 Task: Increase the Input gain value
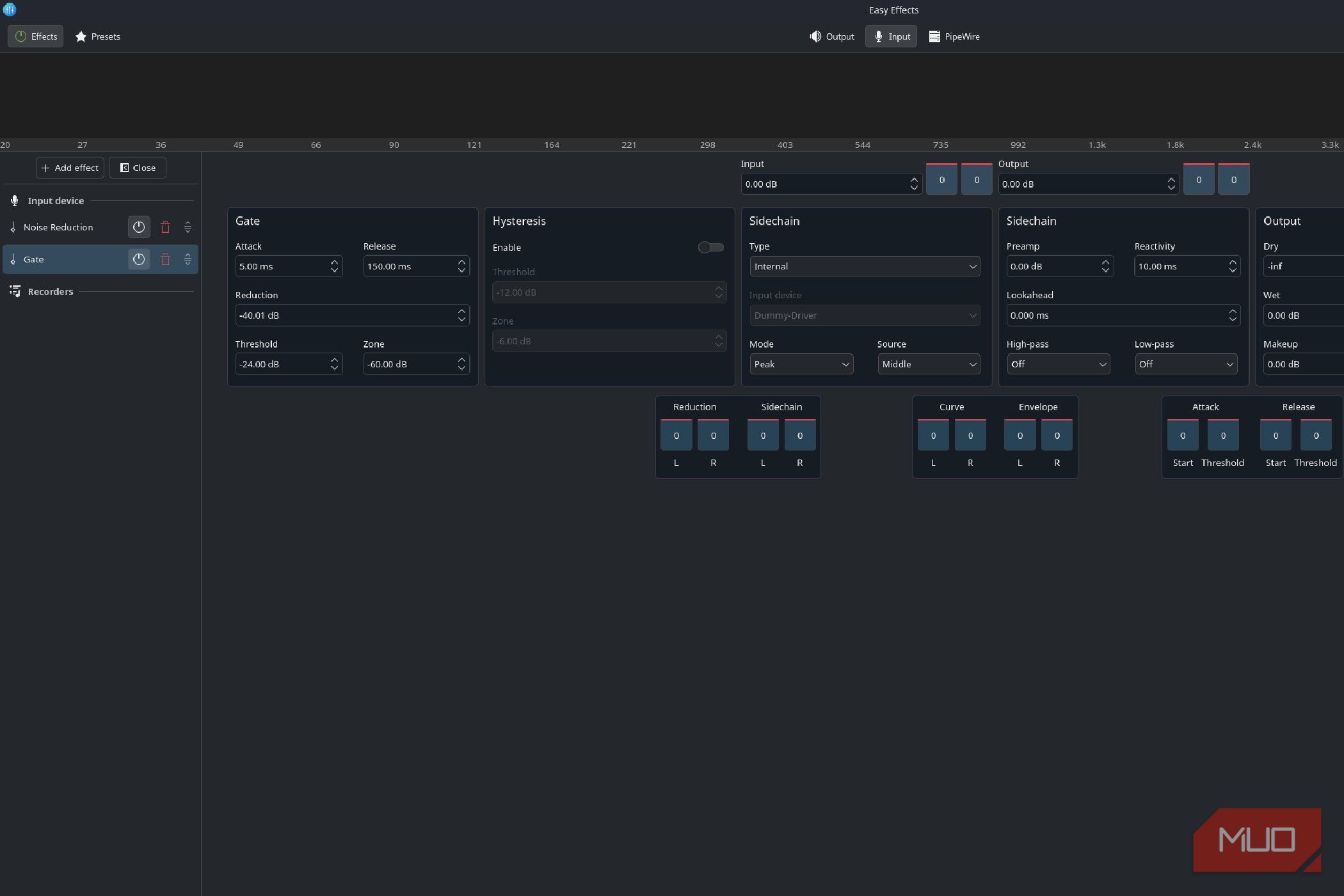pyautogui.click(x=914, y=180)
